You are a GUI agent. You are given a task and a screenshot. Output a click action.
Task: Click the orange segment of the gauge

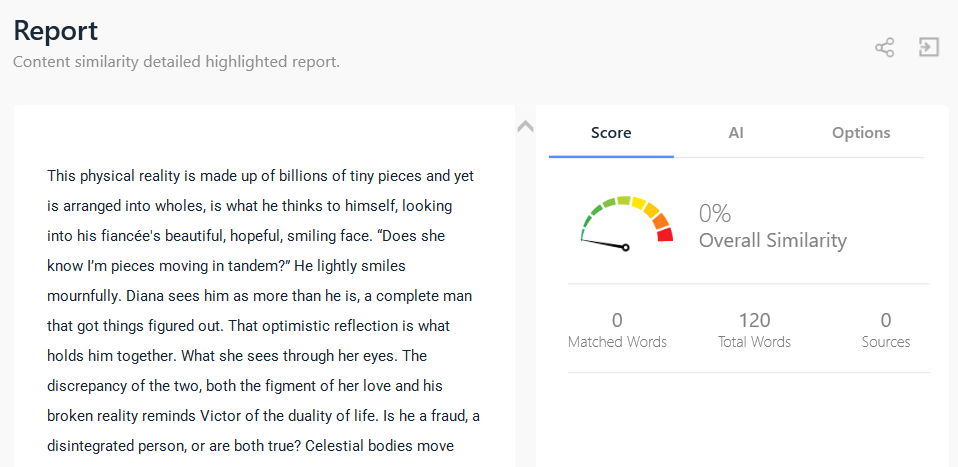tap(659, 221)
